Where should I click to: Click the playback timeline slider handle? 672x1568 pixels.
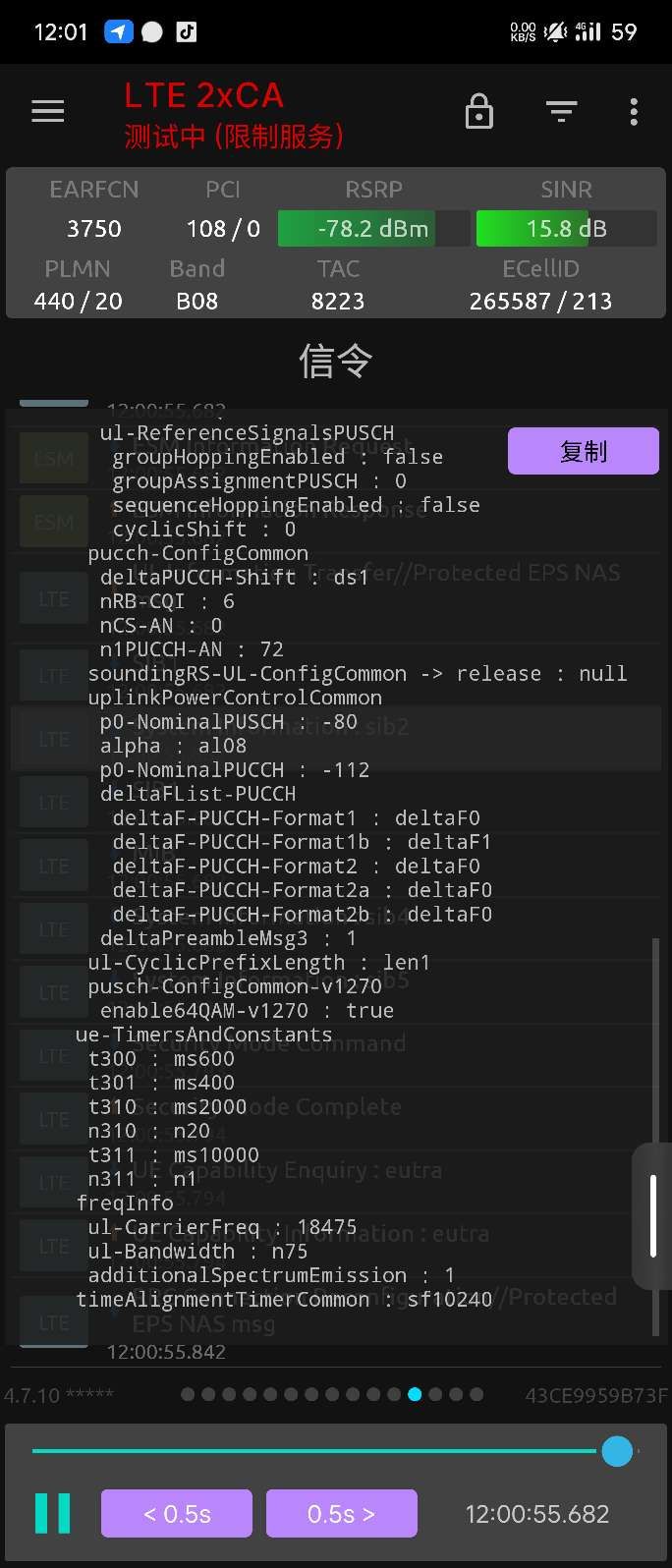(617, 1451)
